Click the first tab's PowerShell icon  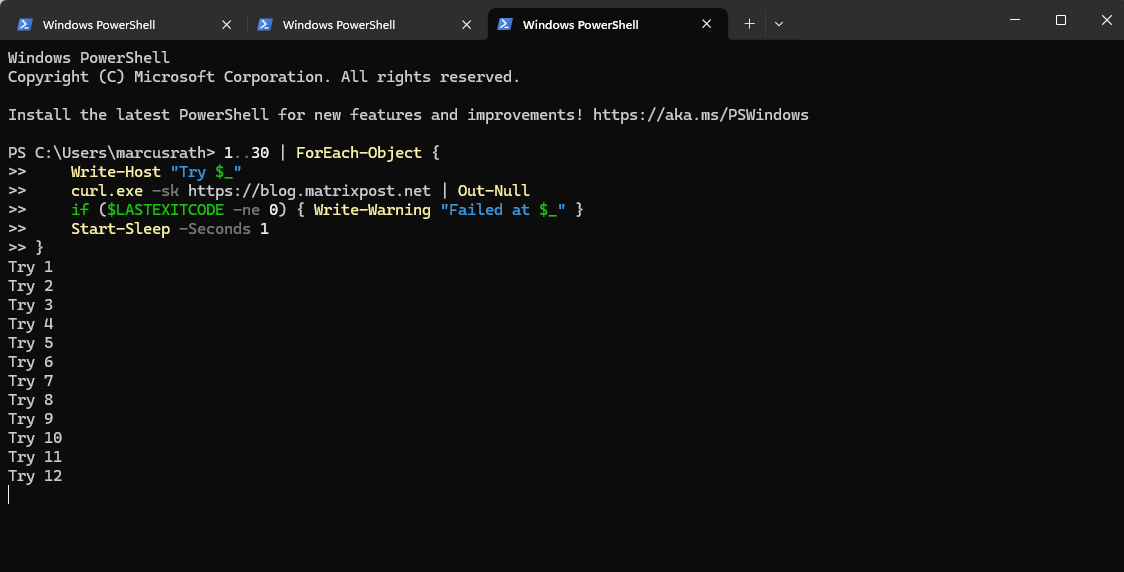tap(25, 24)
